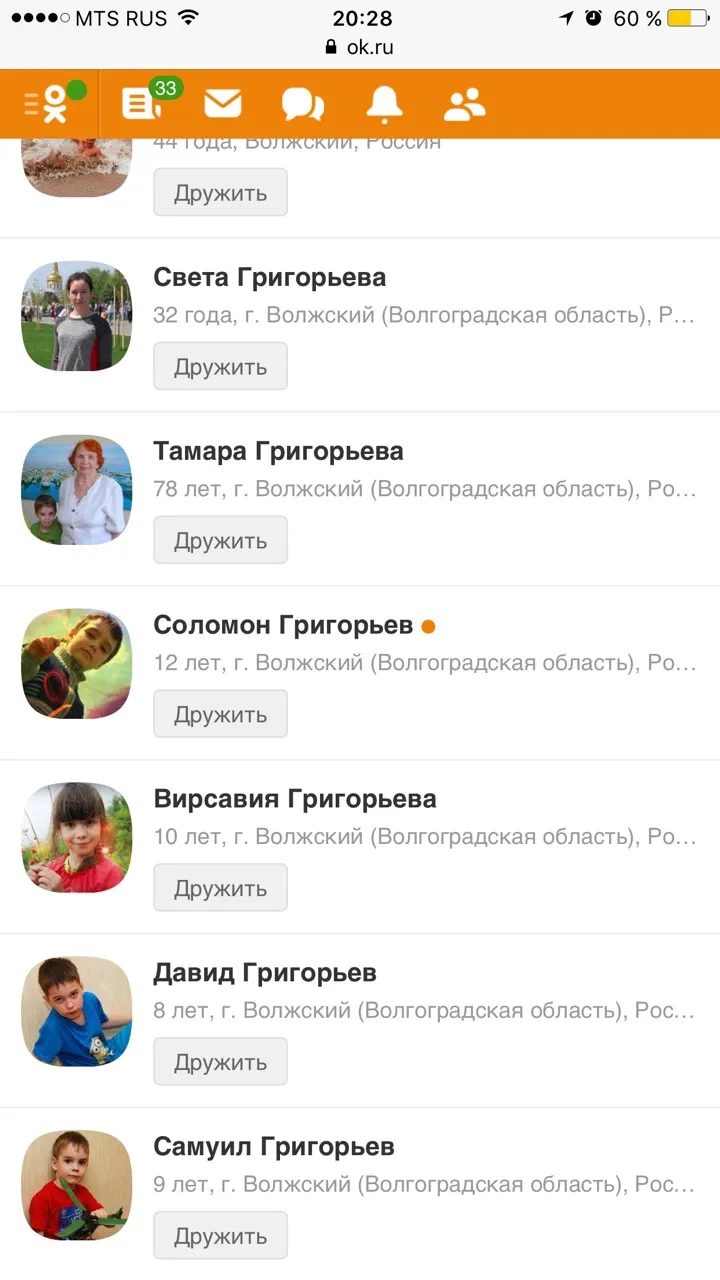Click Дружить button for Самуил Григорьев
This screenshot has height=1280, width=720.
220,1236
